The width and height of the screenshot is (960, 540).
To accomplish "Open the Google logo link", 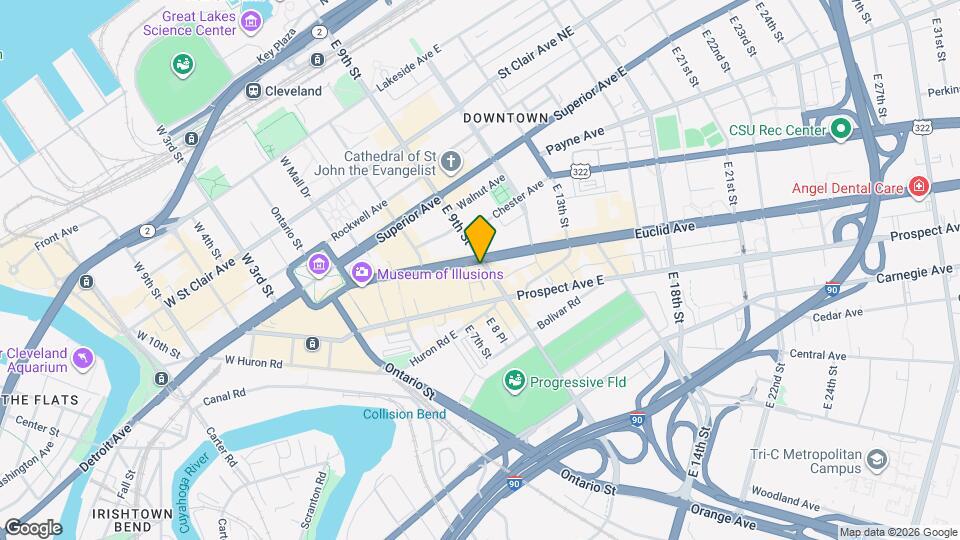I will 33,528.
